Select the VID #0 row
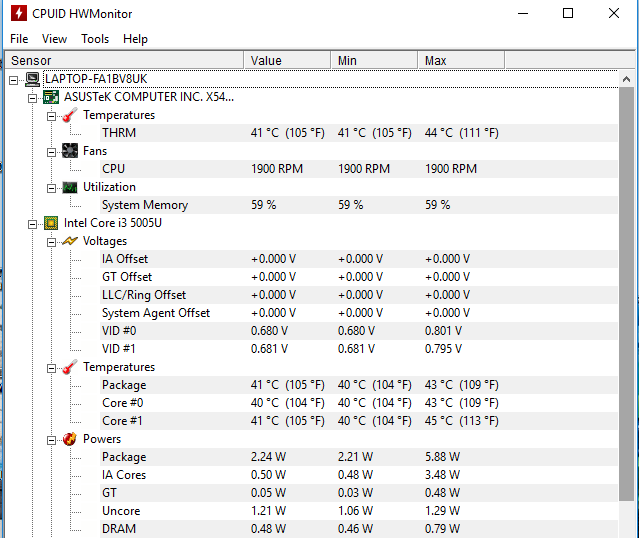 point(359,331)
